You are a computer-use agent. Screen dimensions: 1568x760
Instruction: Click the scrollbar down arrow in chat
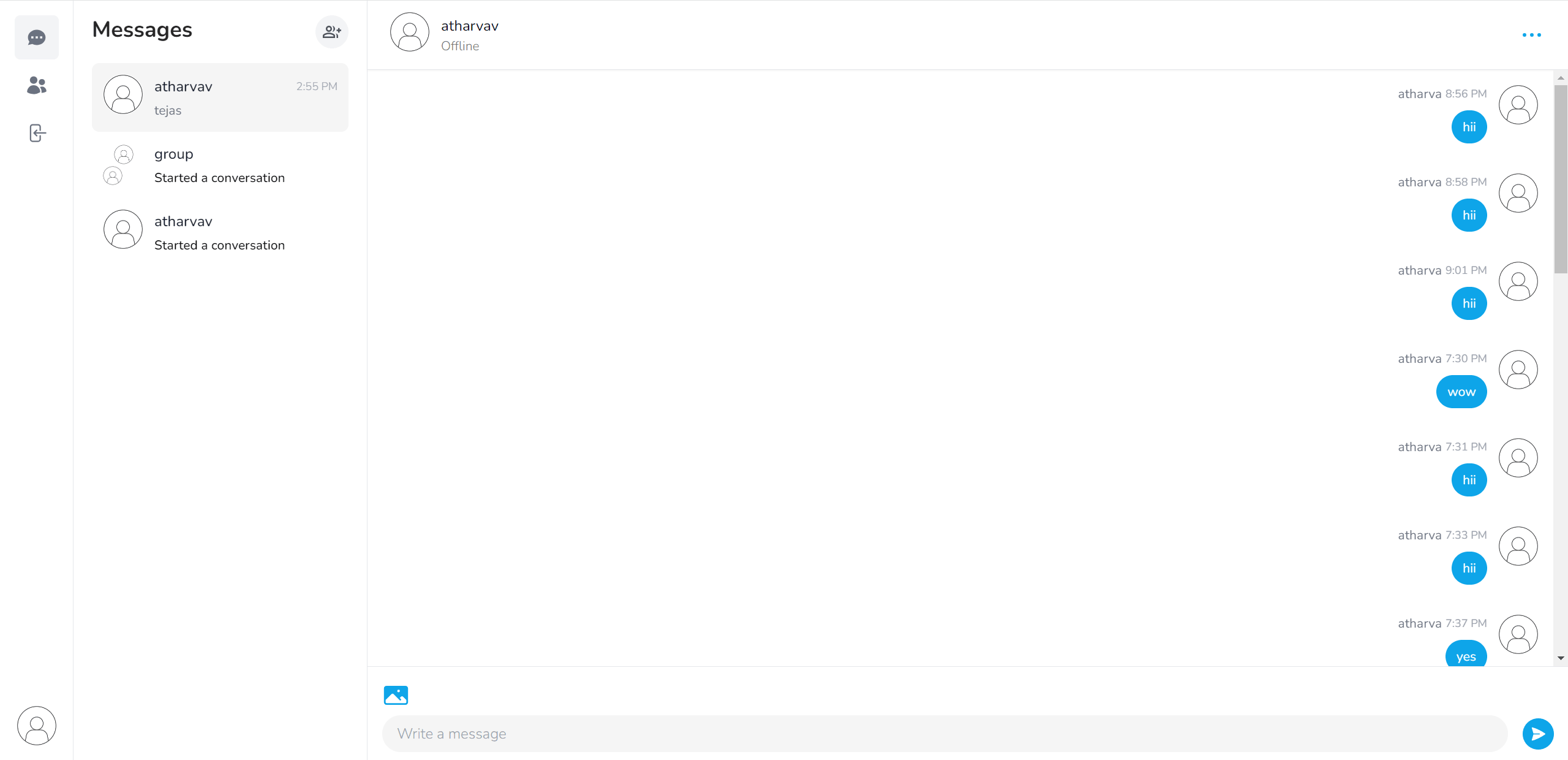point(1561,658)
